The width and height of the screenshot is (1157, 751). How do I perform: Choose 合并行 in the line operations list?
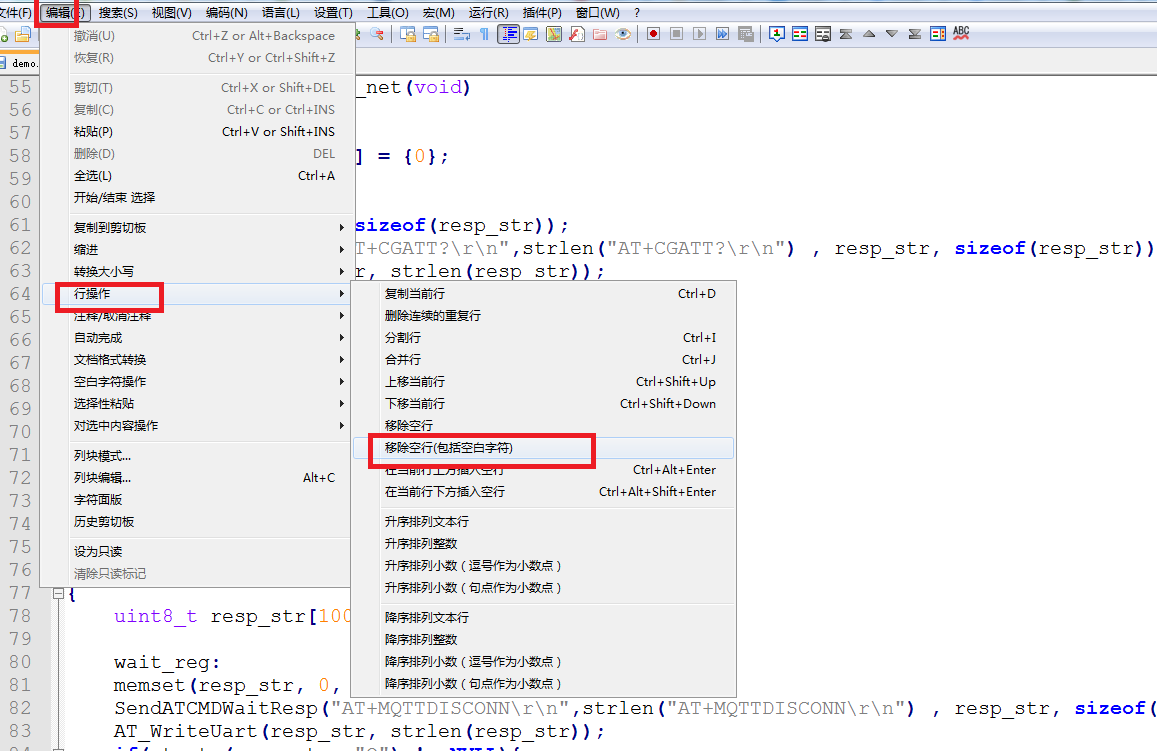pos(403,359)
